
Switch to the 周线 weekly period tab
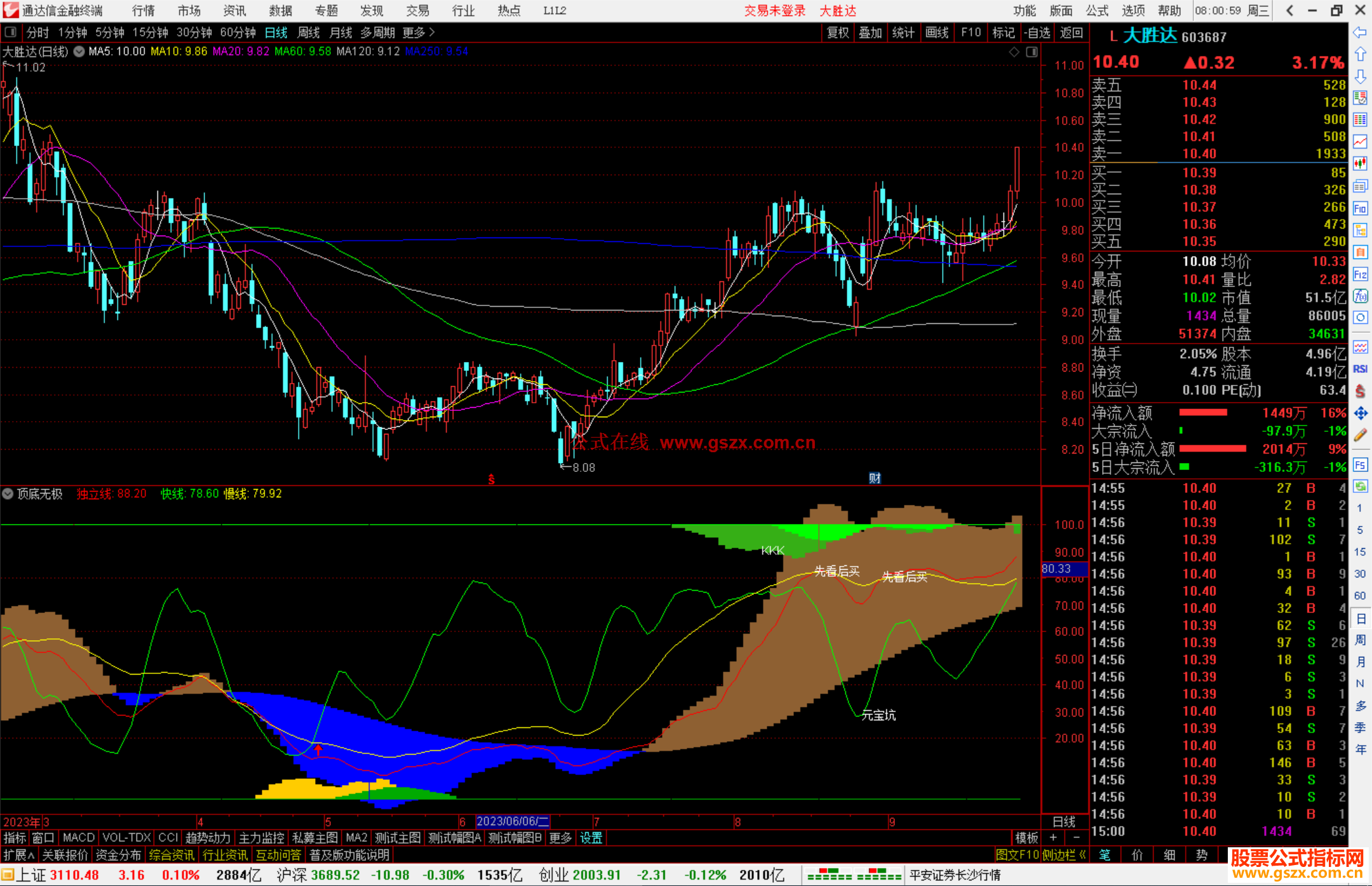(309, 32)
